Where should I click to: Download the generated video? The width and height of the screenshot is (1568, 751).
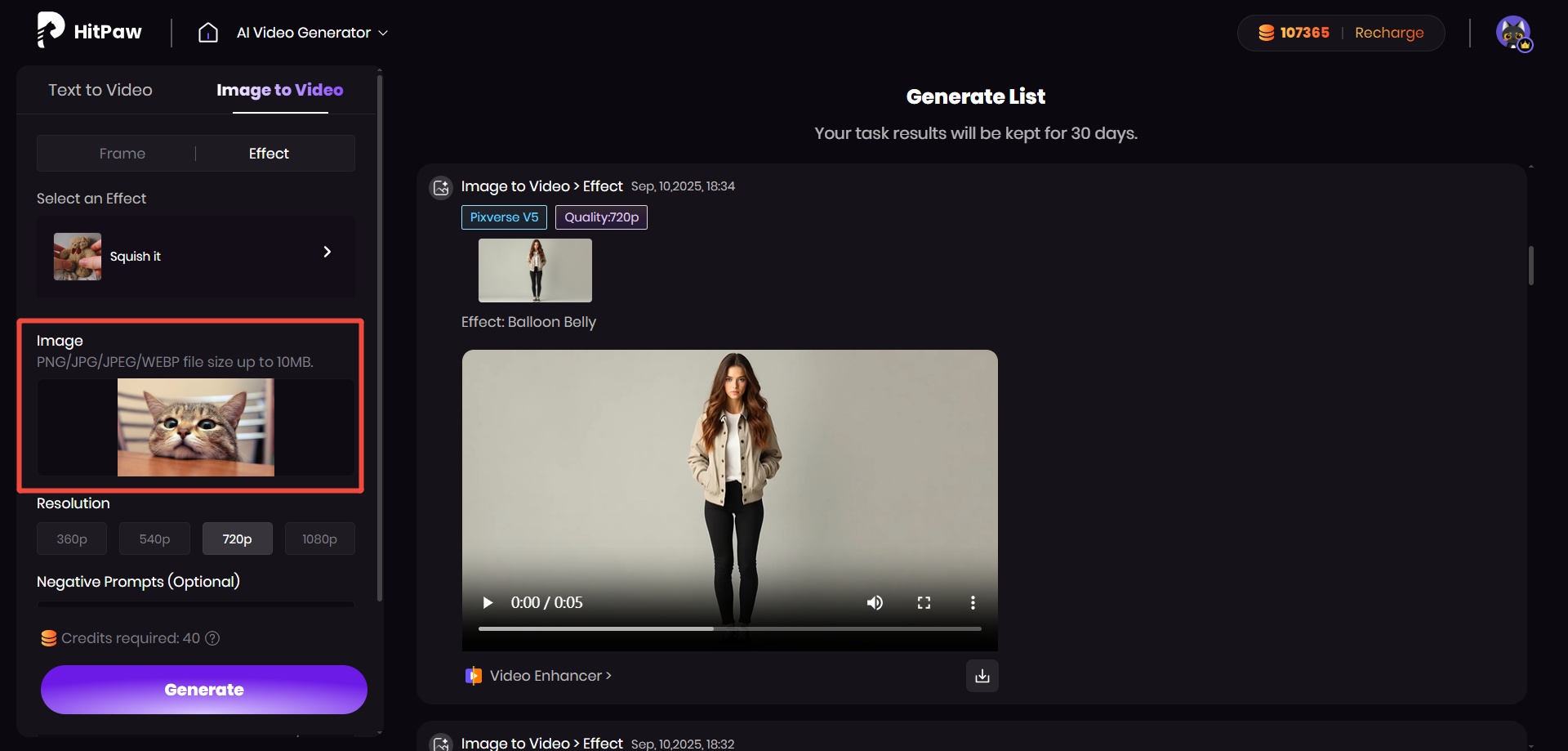pos(982,676)
